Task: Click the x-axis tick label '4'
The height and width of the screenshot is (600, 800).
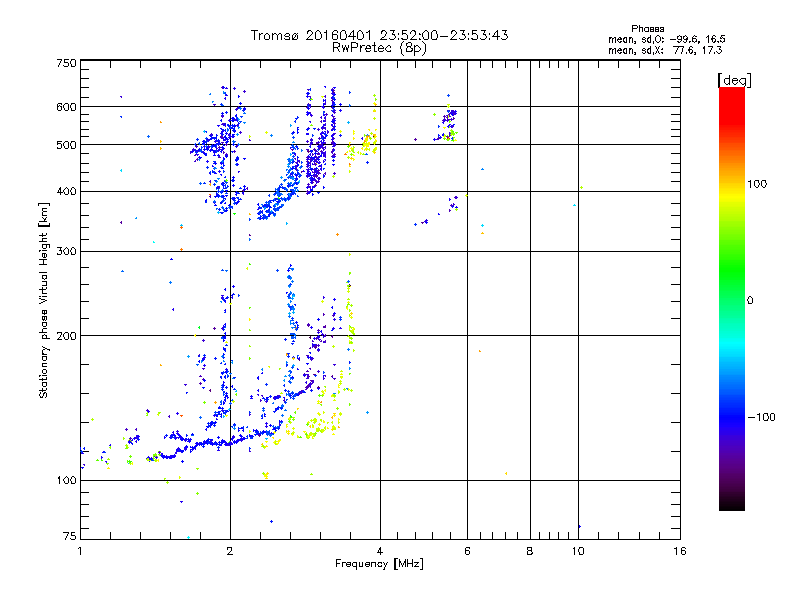Action: pyautogui.click(x=380, y=551)
